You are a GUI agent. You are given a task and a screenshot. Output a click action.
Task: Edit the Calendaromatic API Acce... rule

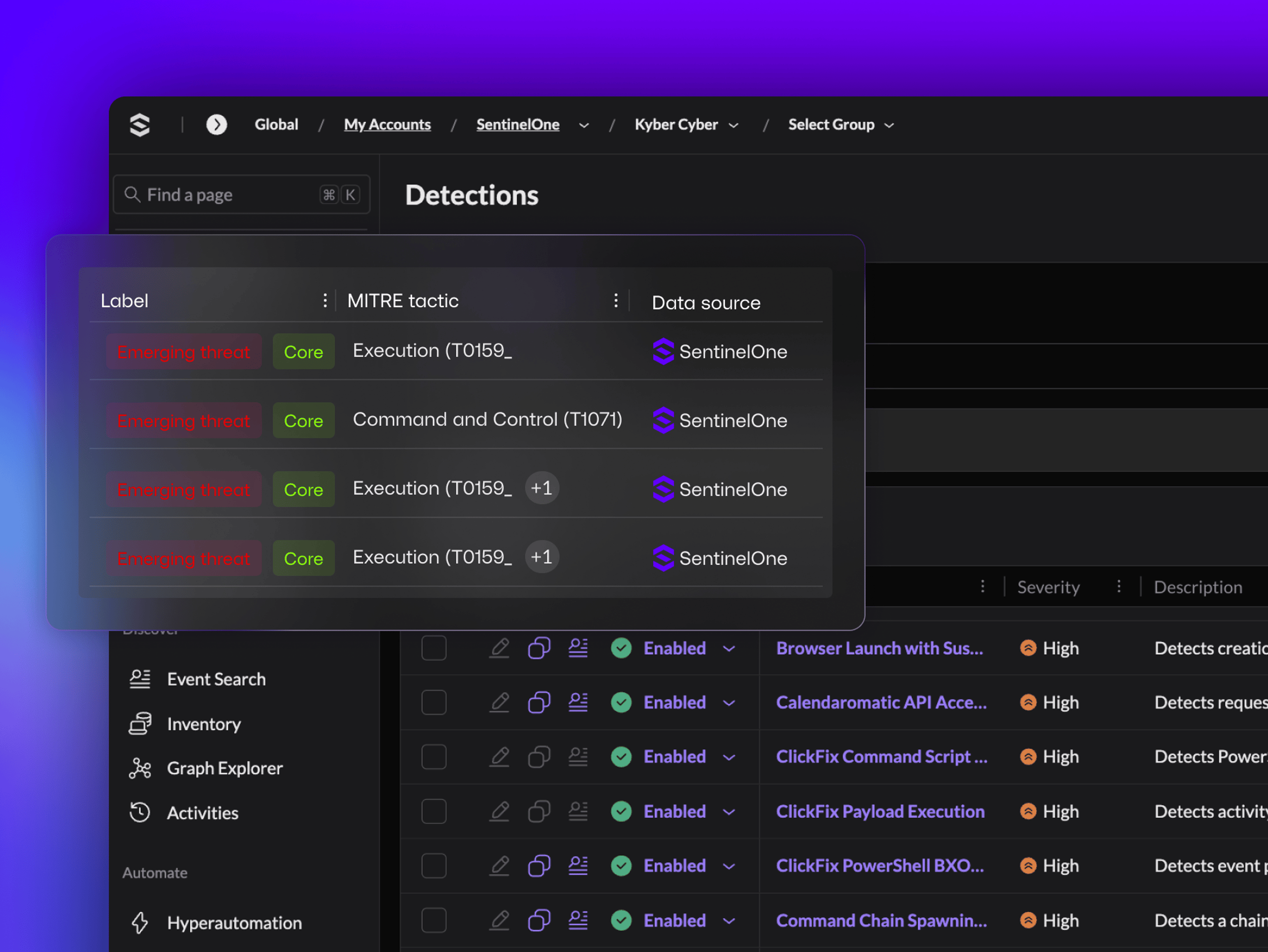click(499, 702)
